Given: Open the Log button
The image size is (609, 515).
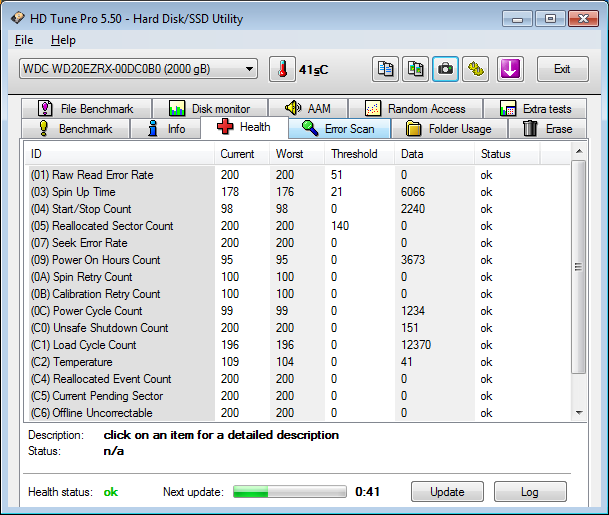Looking at the screenshot, I should tap(530, 492).
